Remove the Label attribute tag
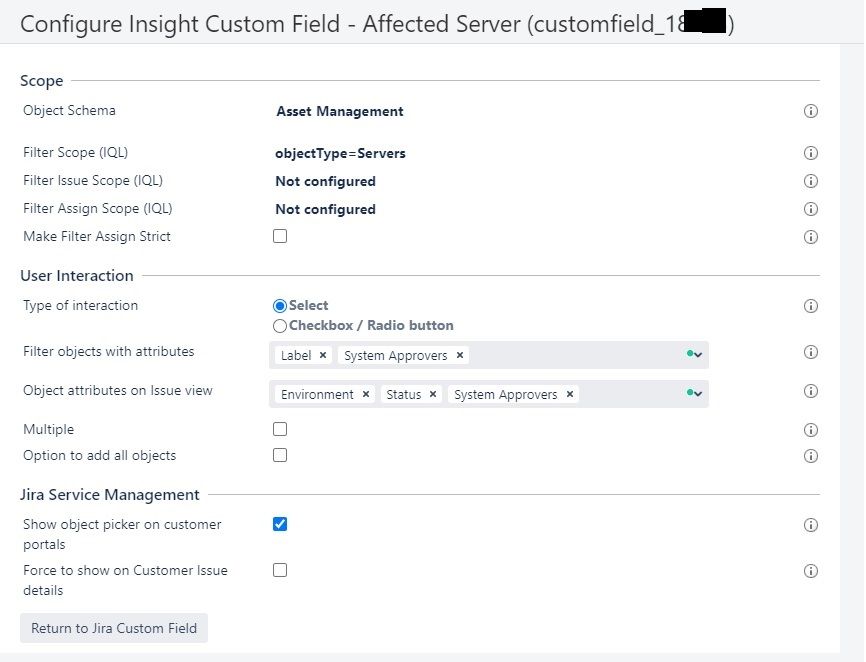Screen dimensions: 866x662 [x=323, y=356]
